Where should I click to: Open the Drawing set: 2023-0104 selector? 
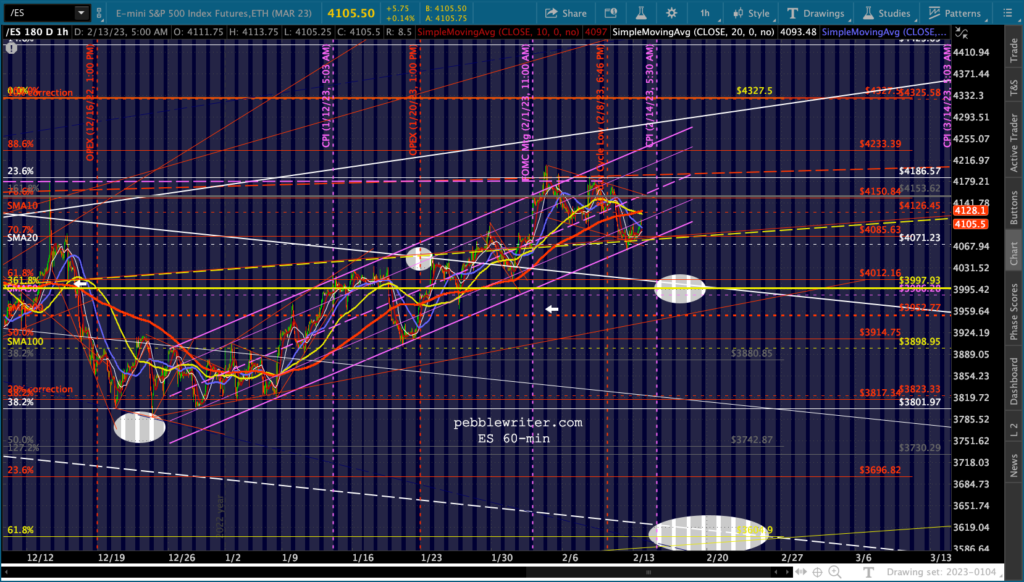pos(944,572)
